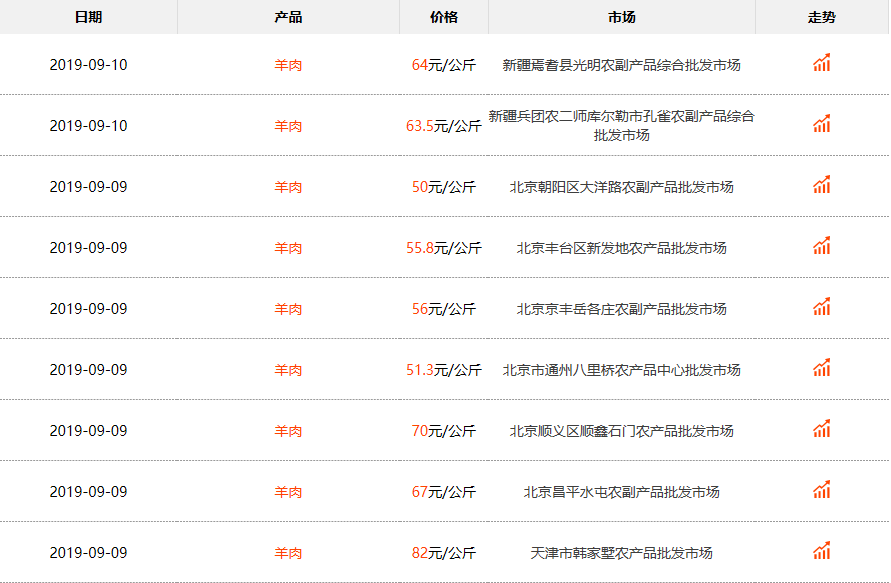Select market name 北京京丰岳各庄农副产品批发市场
This screenshot has height=583, width=891.
click(622, 309)
